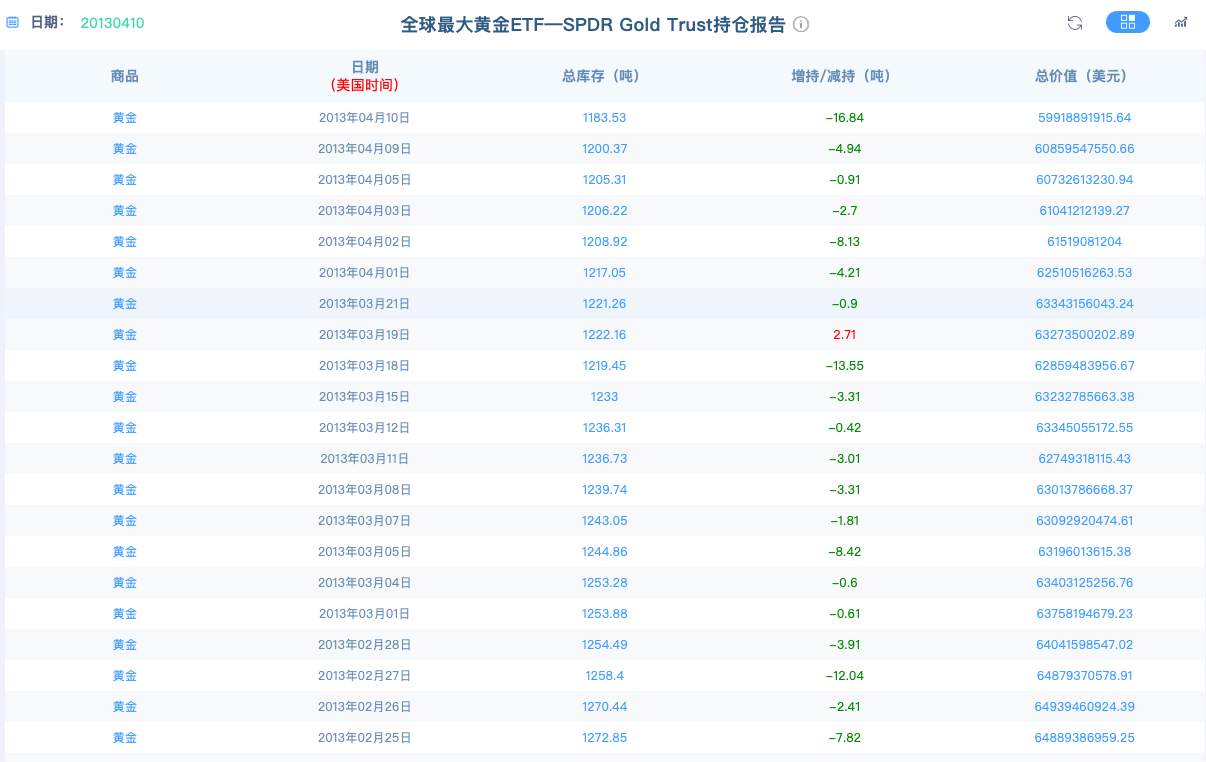Select the date cell 2013年04月03日
This screenshot has width=1206, height=762.
tap(365, 211)
